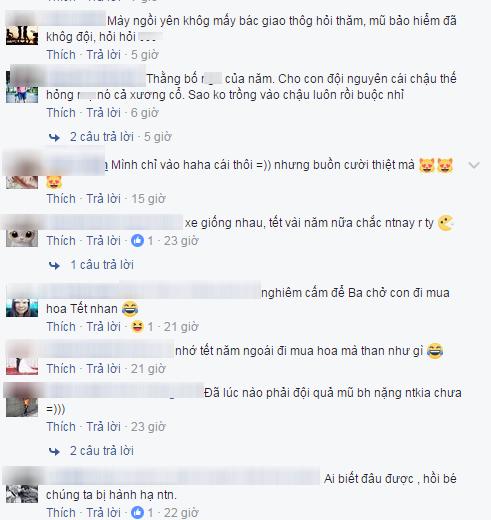Reply to the xe giống nhau comment
Image resolution: width=491 pixels, height=520 pixels.
tap(103, 240)
